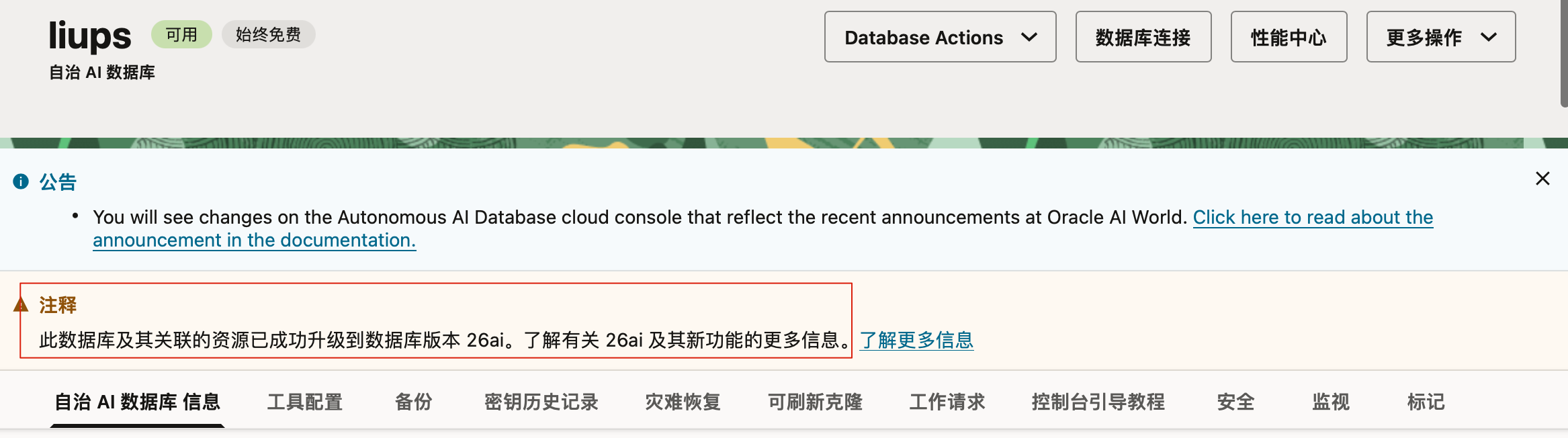Go to the 可刷新克隆 tab
The height and width of the screenshot is (438, 1568).
tap(815, 402)
